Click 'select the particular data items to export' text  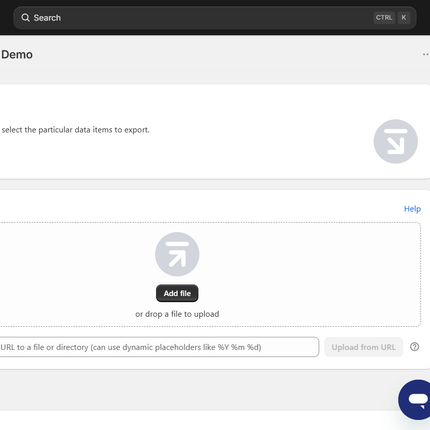point(75,130)
